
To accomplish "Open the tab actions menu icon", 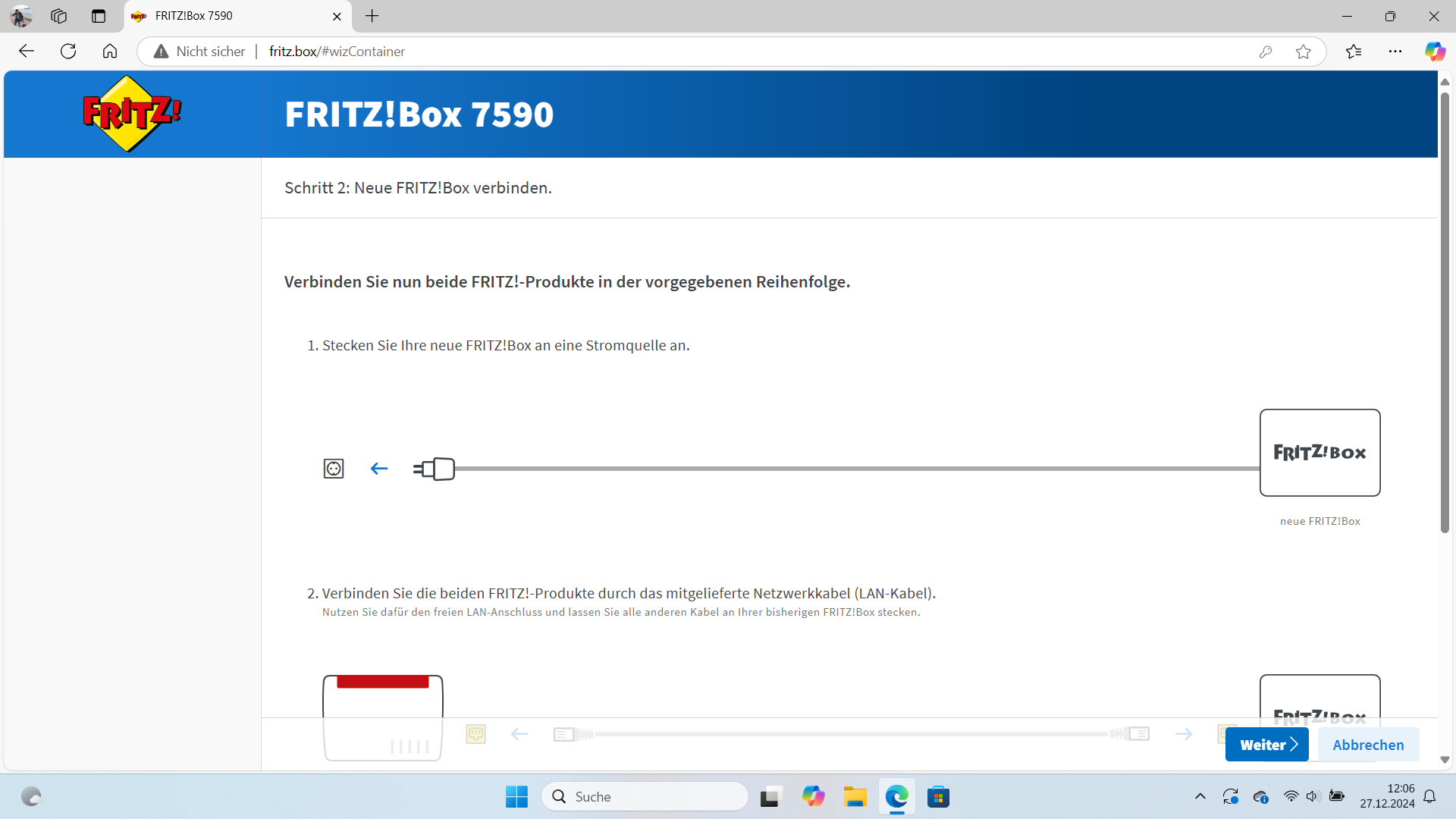I will click(x=99, y=16).
